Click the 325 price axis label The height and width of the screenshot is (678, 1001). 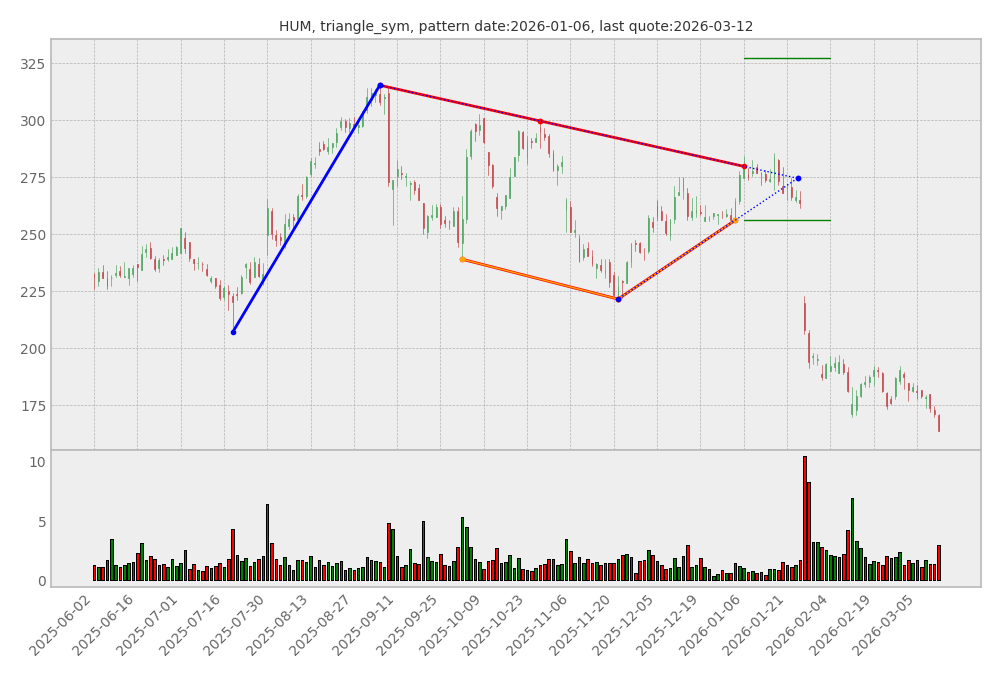click(x=33, y=64)
